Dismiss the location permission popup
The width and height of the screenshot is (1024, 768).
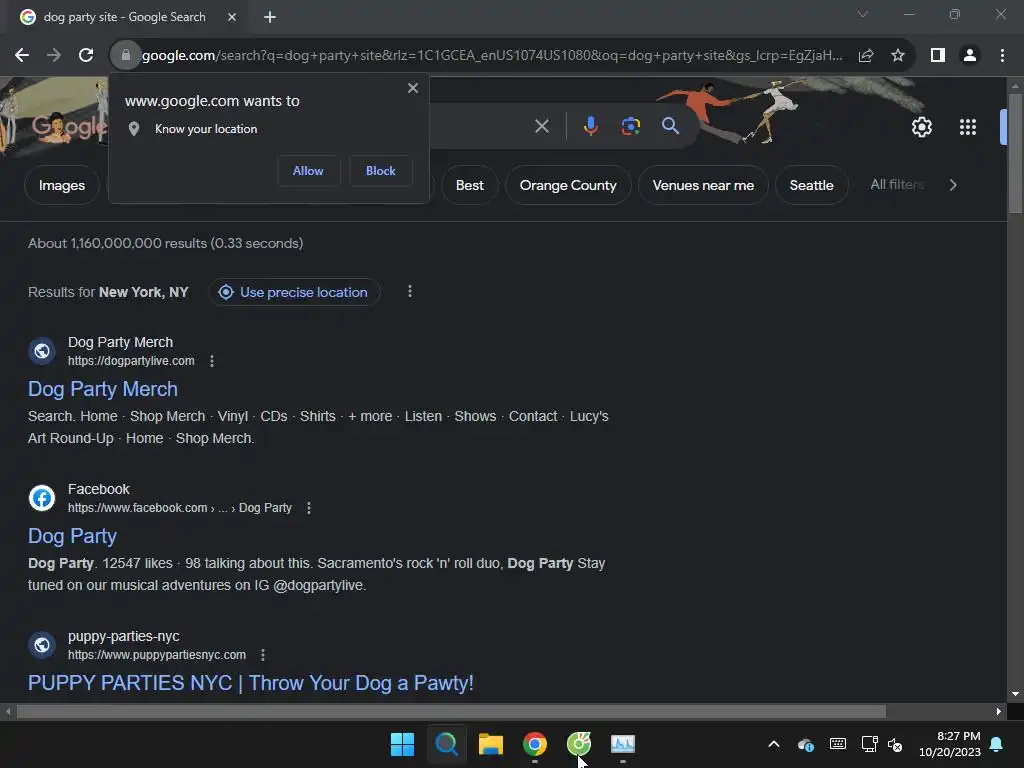pos(413,88)
